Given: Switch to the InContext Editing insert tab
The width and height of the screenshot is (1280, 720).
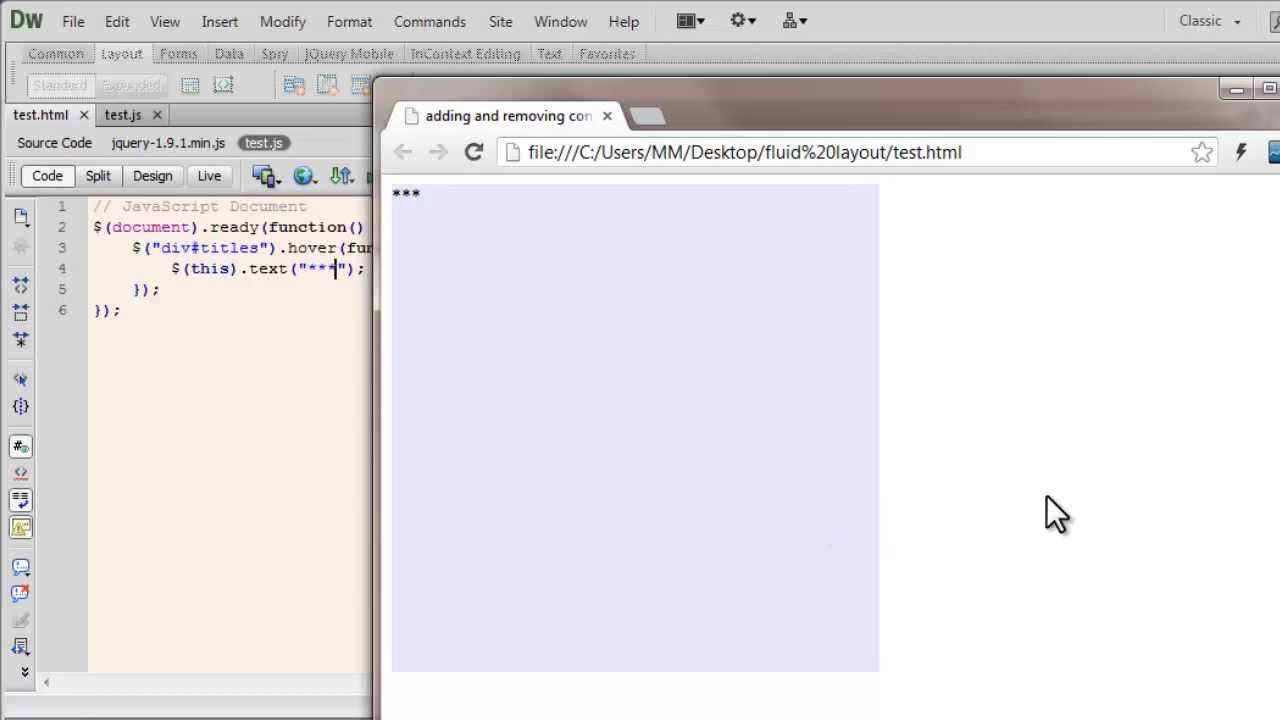Looking at the screenshot, I should coord(465,54).
